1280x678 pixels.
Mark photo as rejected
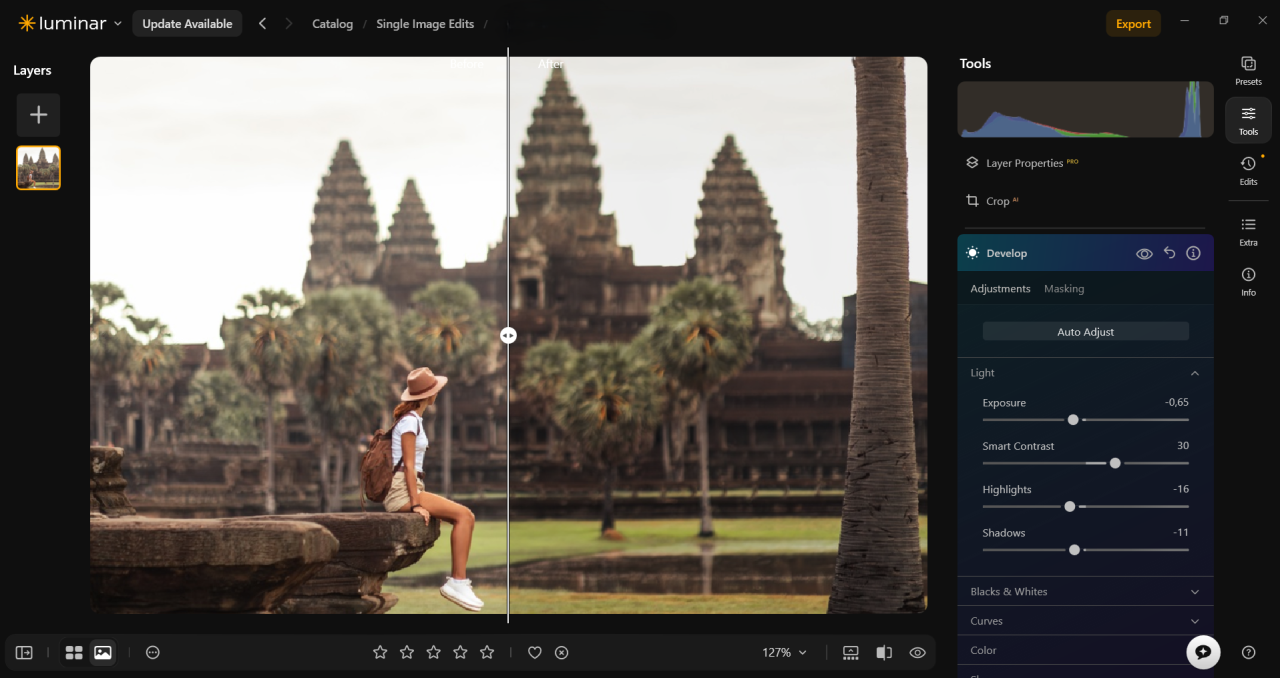pyautogui.click(x=562, y=652)
